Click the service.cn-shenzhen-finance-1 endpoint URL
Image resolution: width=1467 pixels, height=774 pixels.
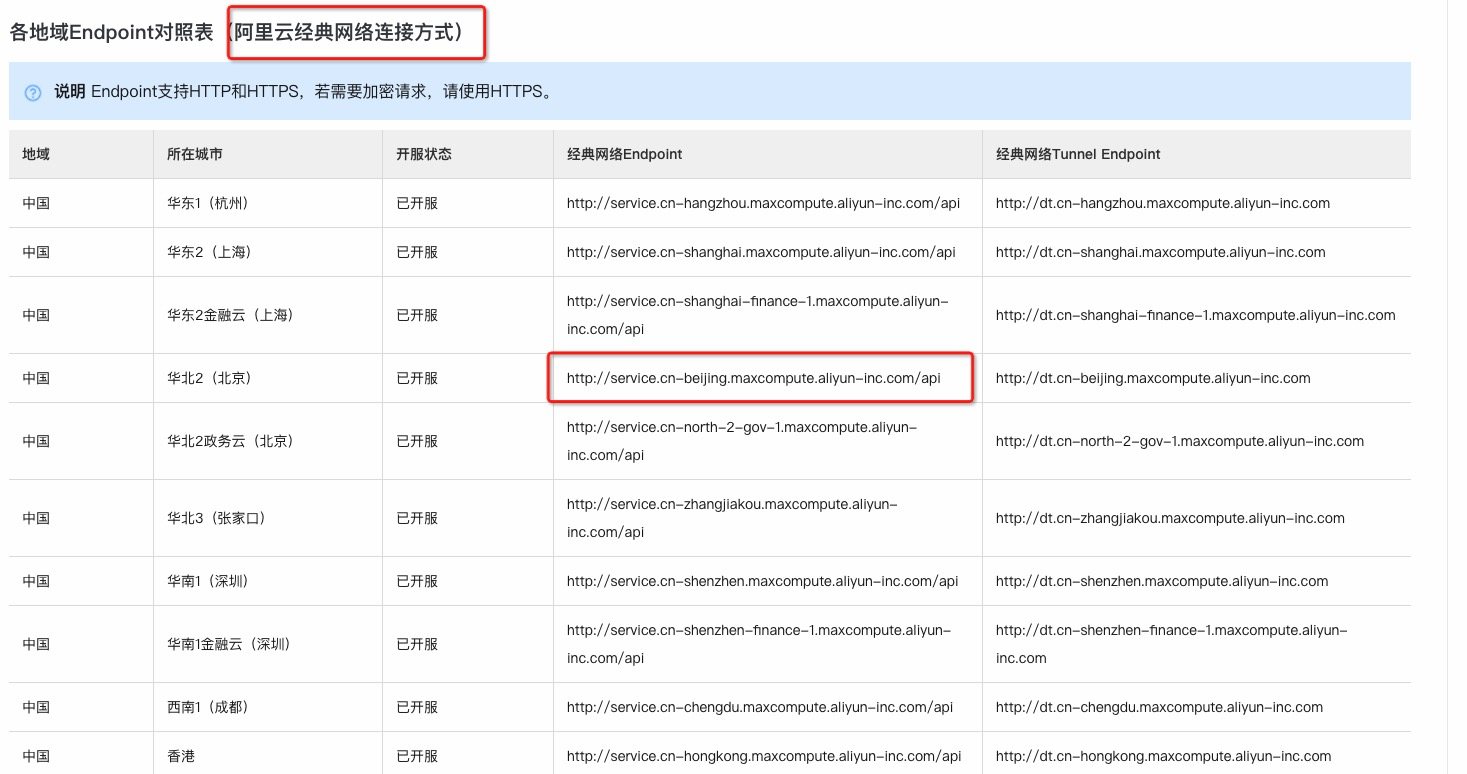click(759, 644)
